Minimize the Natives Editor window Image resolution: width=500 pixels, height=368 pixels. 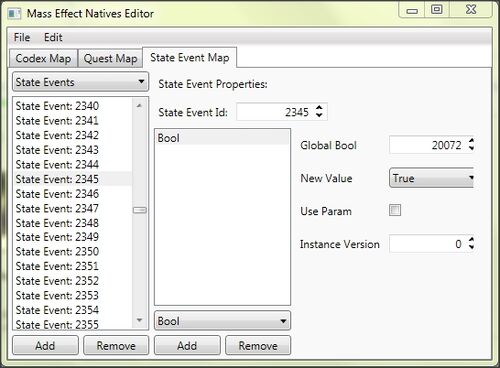[412, 10]
